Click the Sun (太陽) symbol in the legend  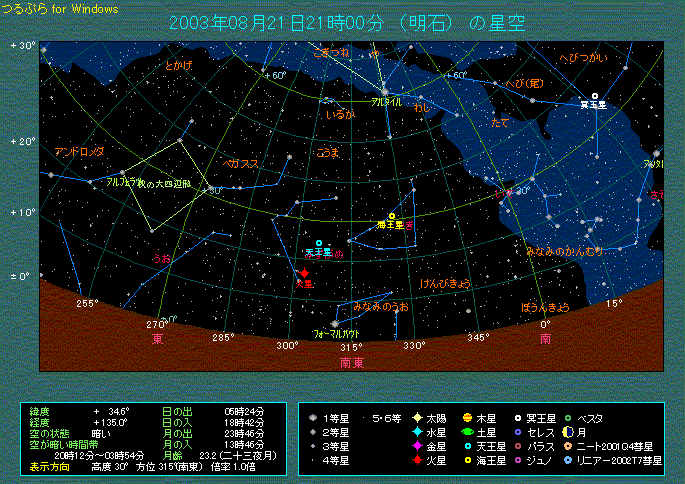pyautogui.click(x=415, y=417)
